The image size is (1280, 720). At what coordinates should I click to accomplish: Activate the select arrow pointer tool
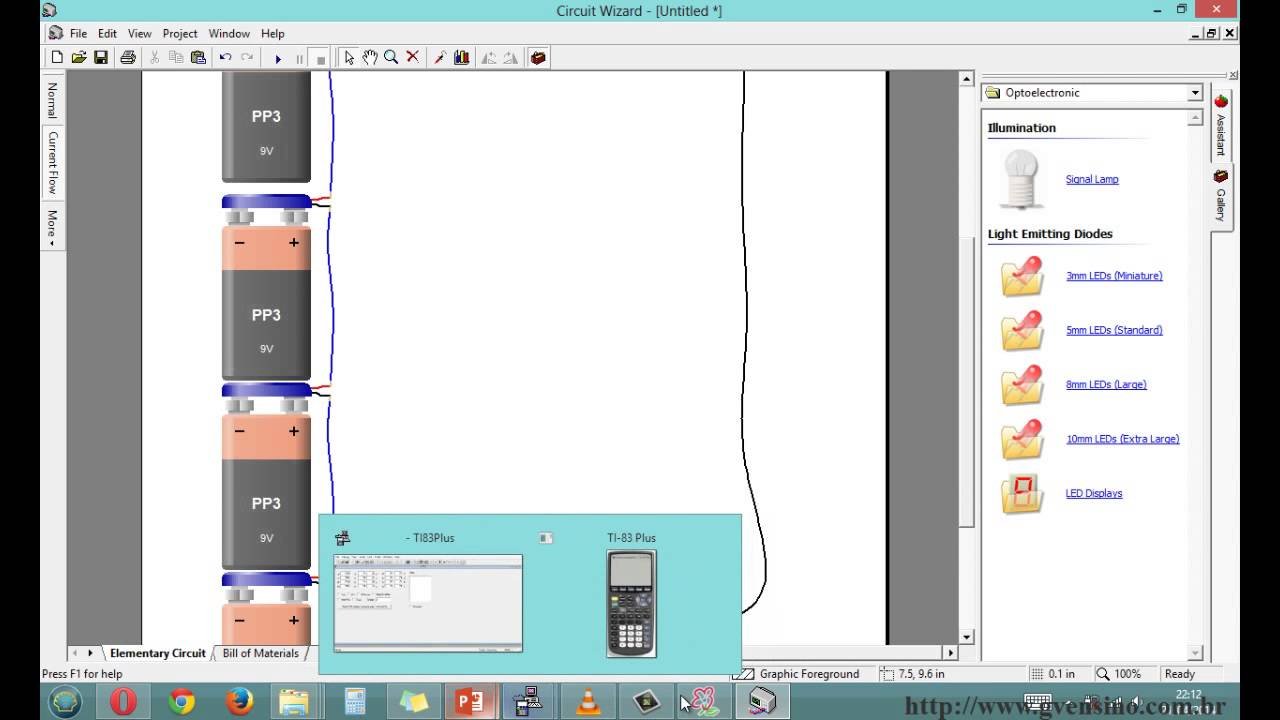point(349,58)
